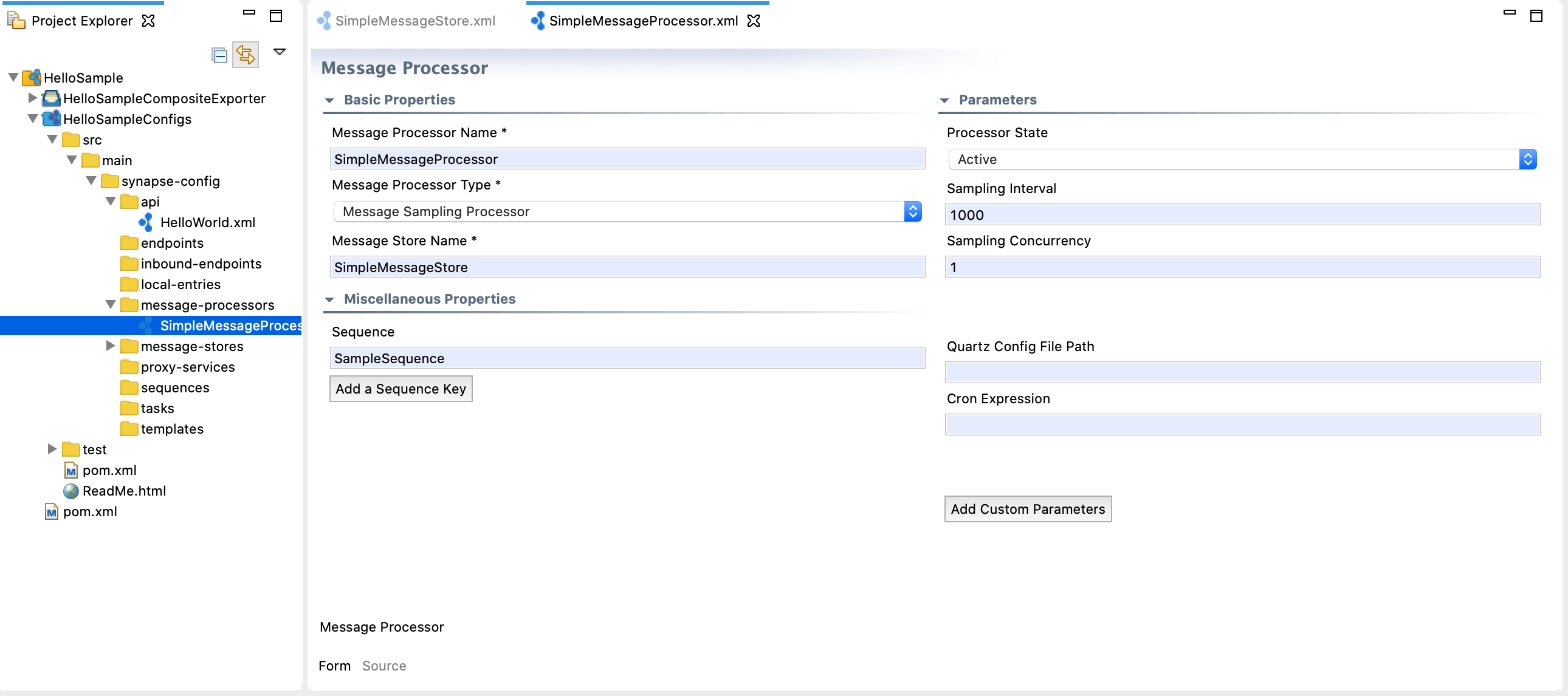Close the SimpleMessageProcessor.xml editor tab
Screen dimensions: 1568x696
(754, 21)
